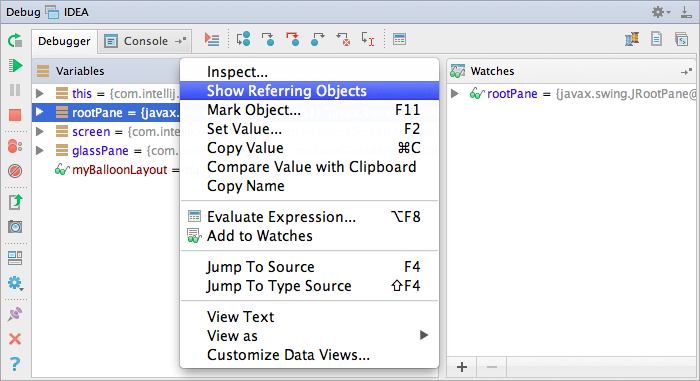Click the Step Over icon
The height and width of the screenshot is (381, 700).
tap(243, 39)
